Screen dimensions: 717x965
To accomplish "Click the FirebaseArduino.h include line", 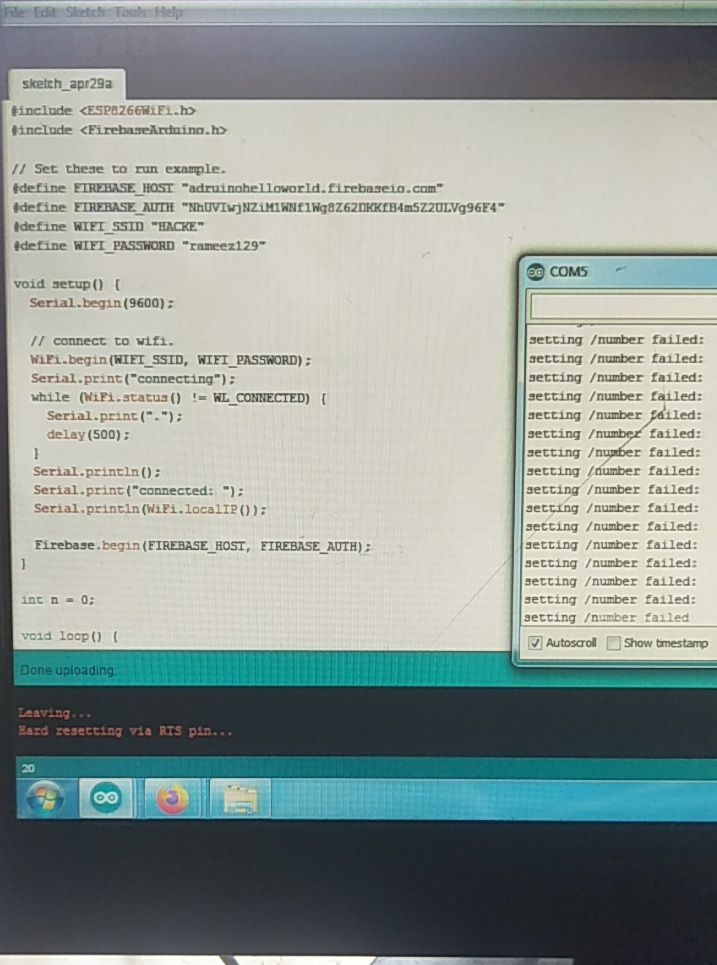I will pos(119,130).
